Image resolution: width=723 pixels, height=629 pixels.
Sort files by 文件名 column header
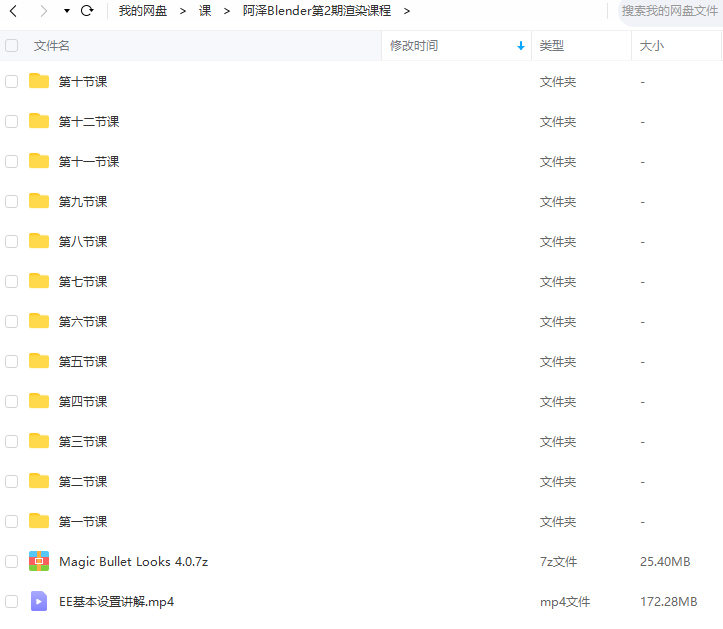point(52,46)
